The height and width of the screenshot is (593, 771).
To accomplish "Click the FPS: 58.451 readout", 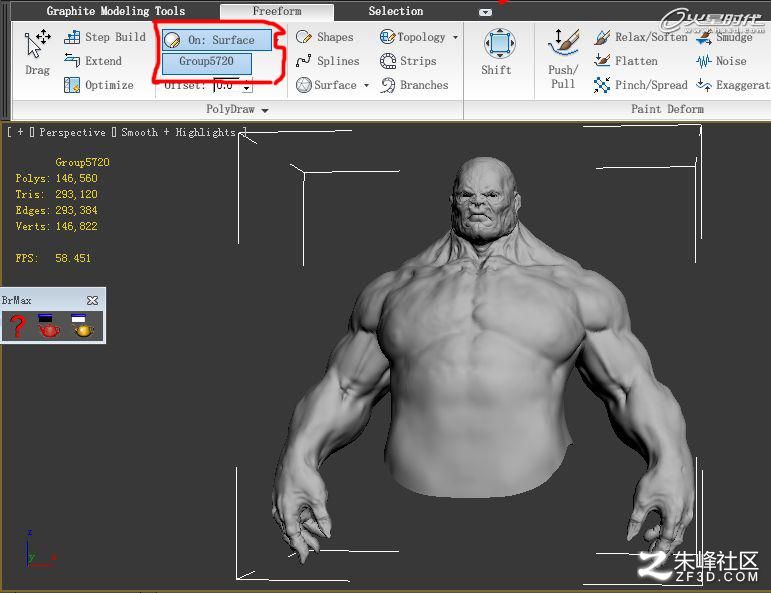I will 53,258.
